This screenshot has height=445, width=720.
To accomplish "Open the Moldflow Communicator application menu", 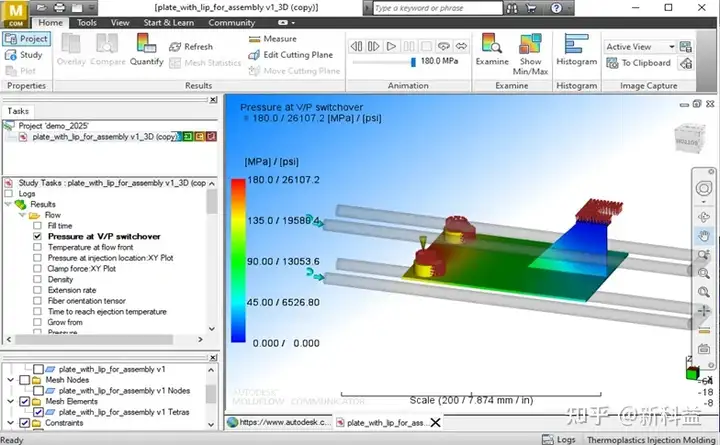I will pyautogui.click(x=15, y=14).
